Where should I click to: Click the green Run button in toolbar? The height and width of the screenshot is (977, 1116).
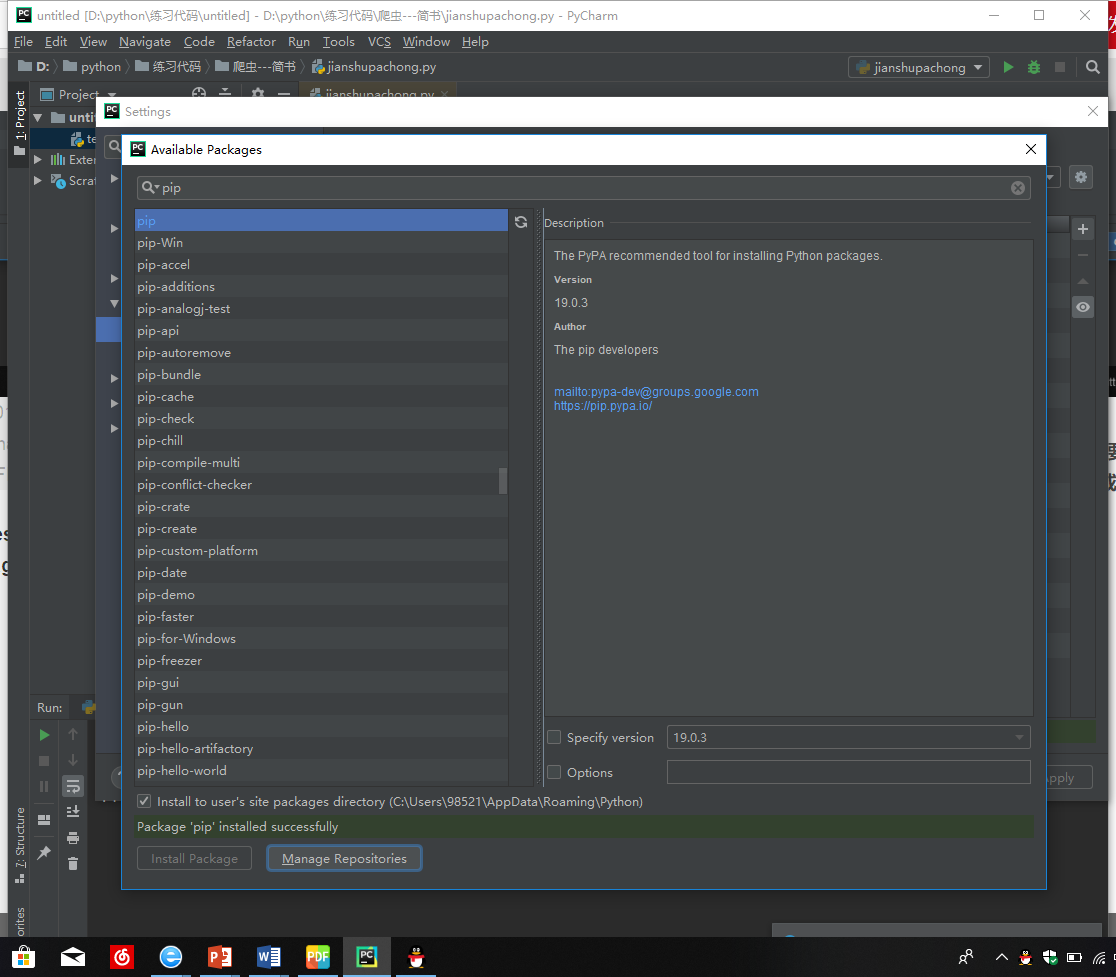tap(1008, 67)
